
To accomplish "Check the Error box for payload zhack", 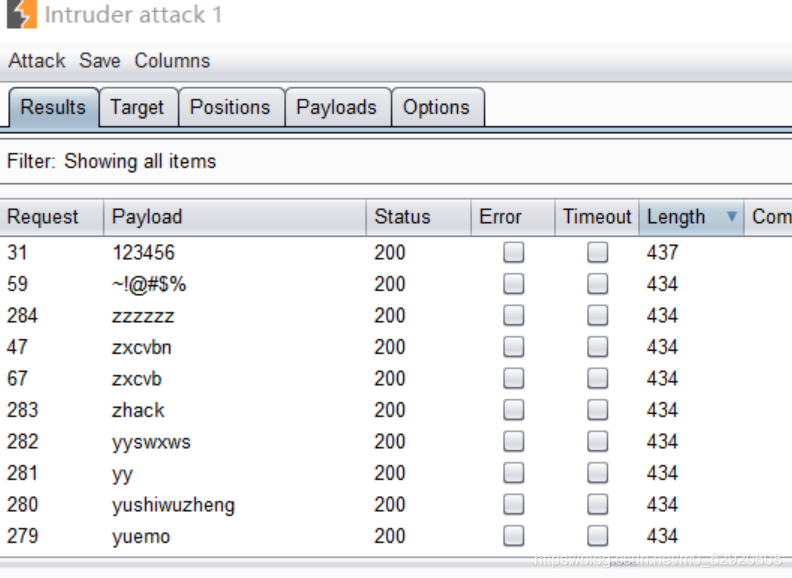I will 513,410.
